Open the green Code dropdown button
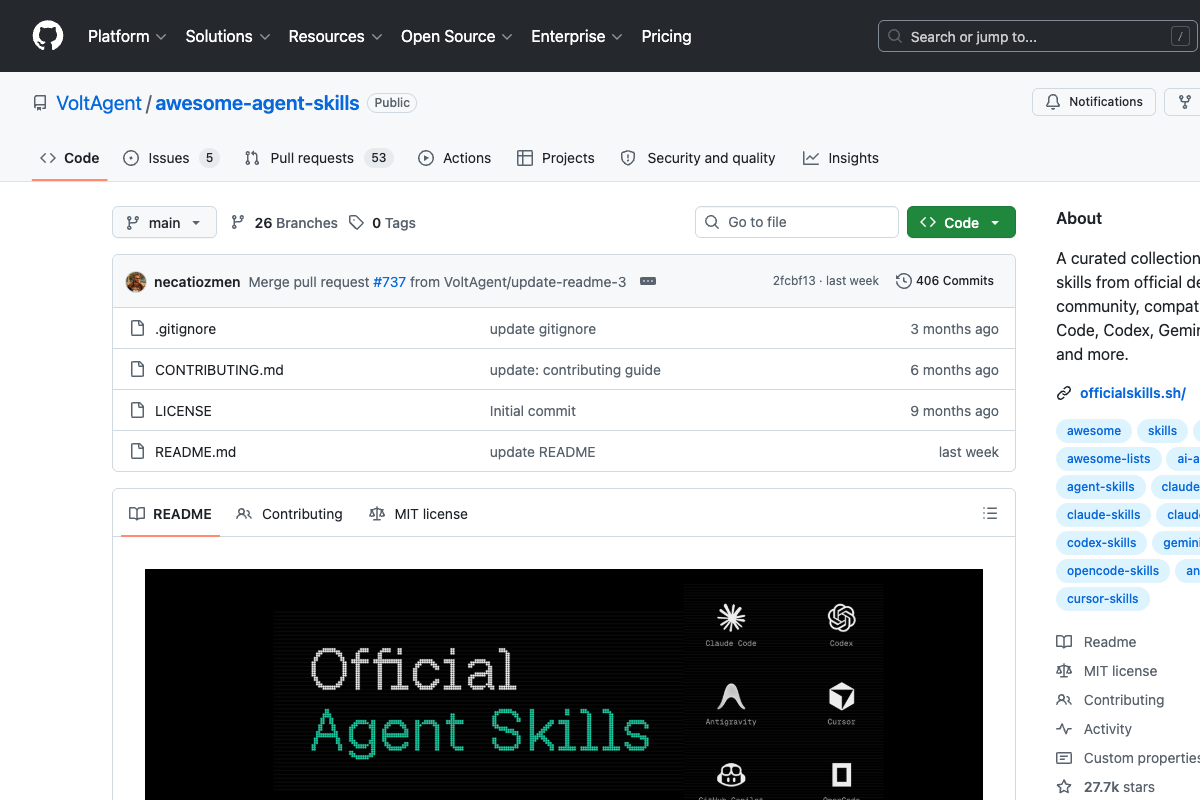The width and height of the screenshot is (1200, 800). click(x=961, y=222)
